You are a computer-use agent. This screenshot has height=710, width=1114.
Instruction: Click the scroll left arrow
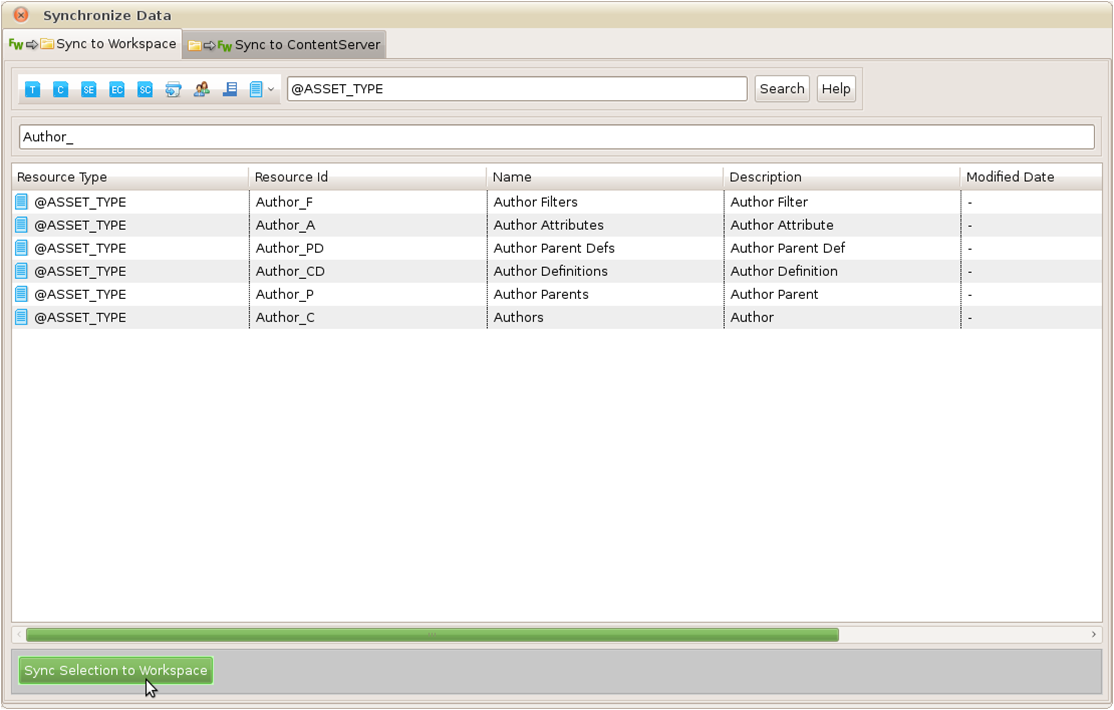coord(19,635)
